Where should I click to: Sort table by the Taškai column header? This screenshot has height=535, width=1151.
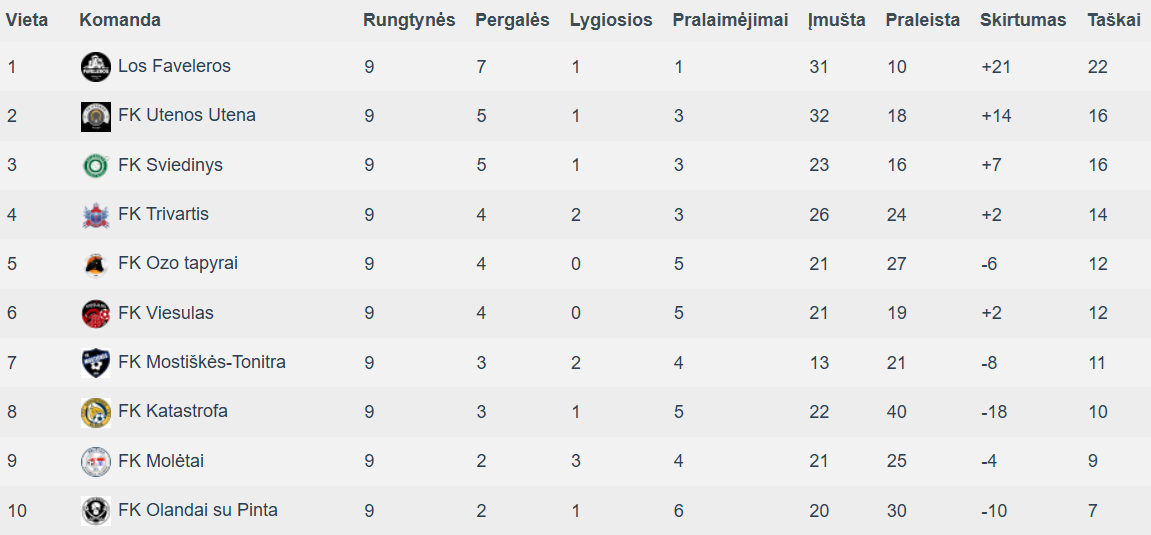click(x=1113, y=20)
